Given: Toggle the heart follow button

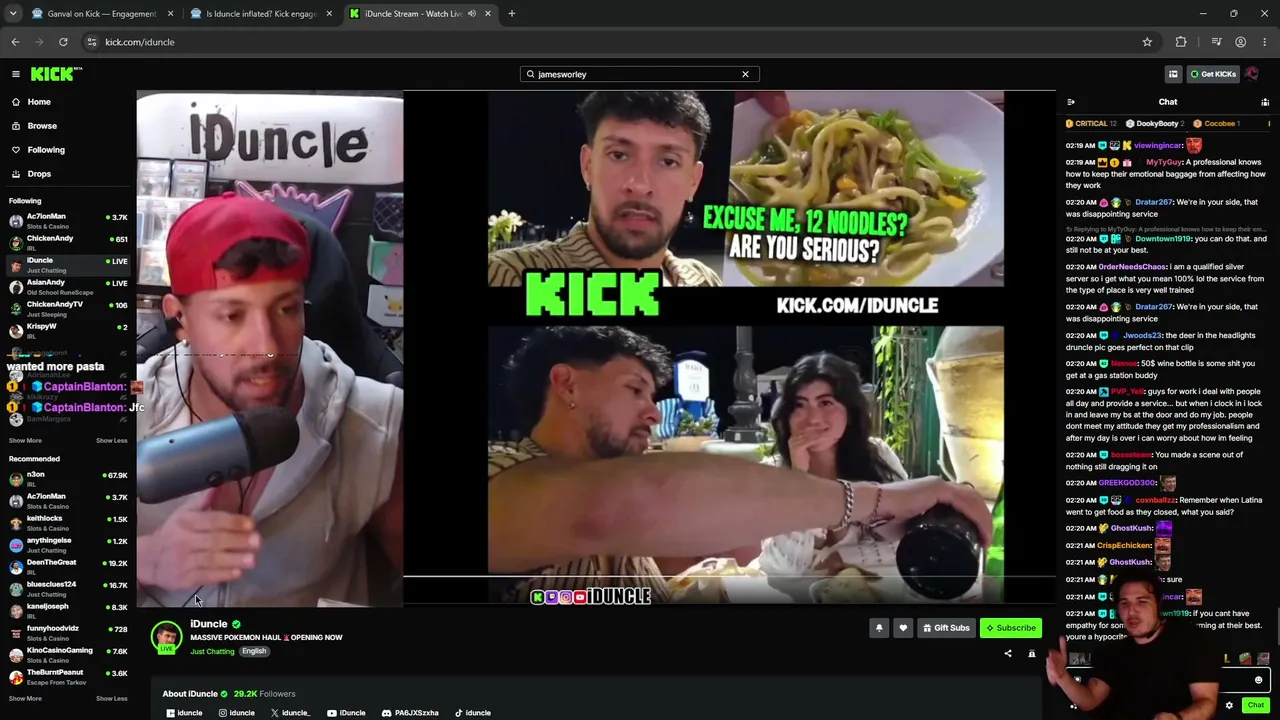Looking at the screenshot, I should tap(903, 628).
